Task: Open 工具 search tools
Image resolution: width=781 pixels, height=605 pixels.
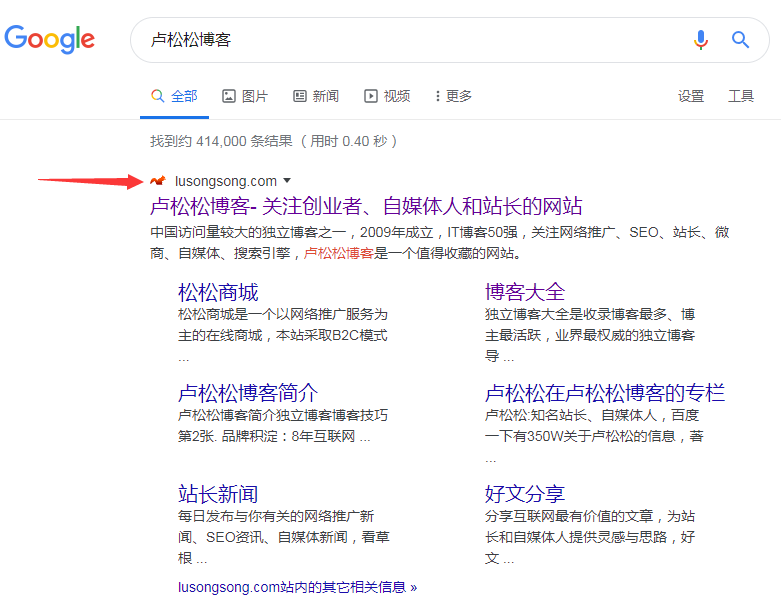Action: tap(741, 96)
